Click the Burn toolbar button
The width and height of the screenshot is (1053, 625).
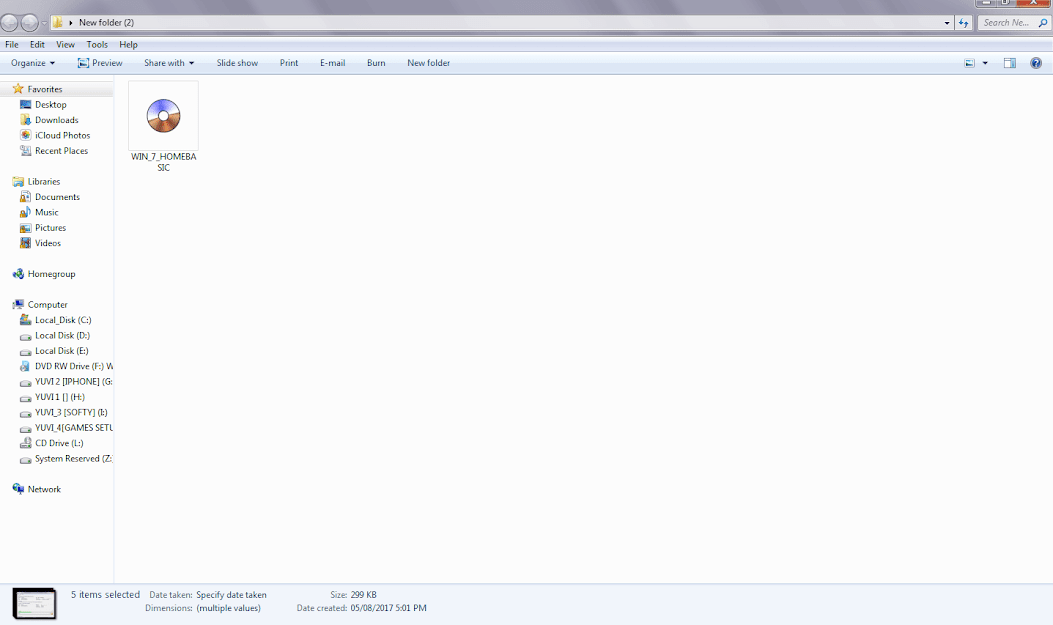(x=376, y=63)
